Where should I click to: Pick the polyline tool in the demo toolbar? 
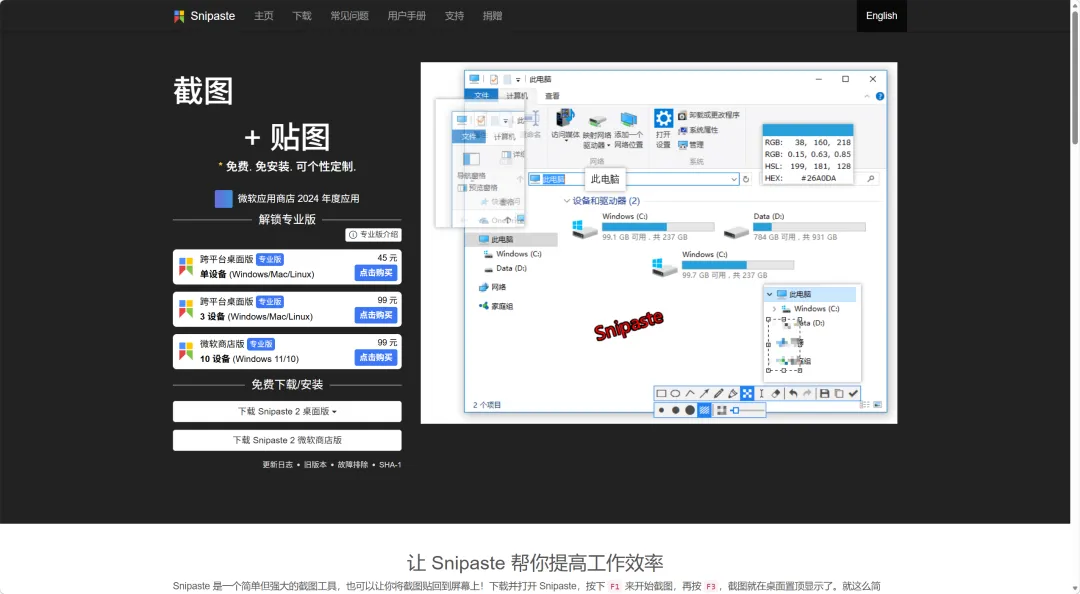[690, 393]
